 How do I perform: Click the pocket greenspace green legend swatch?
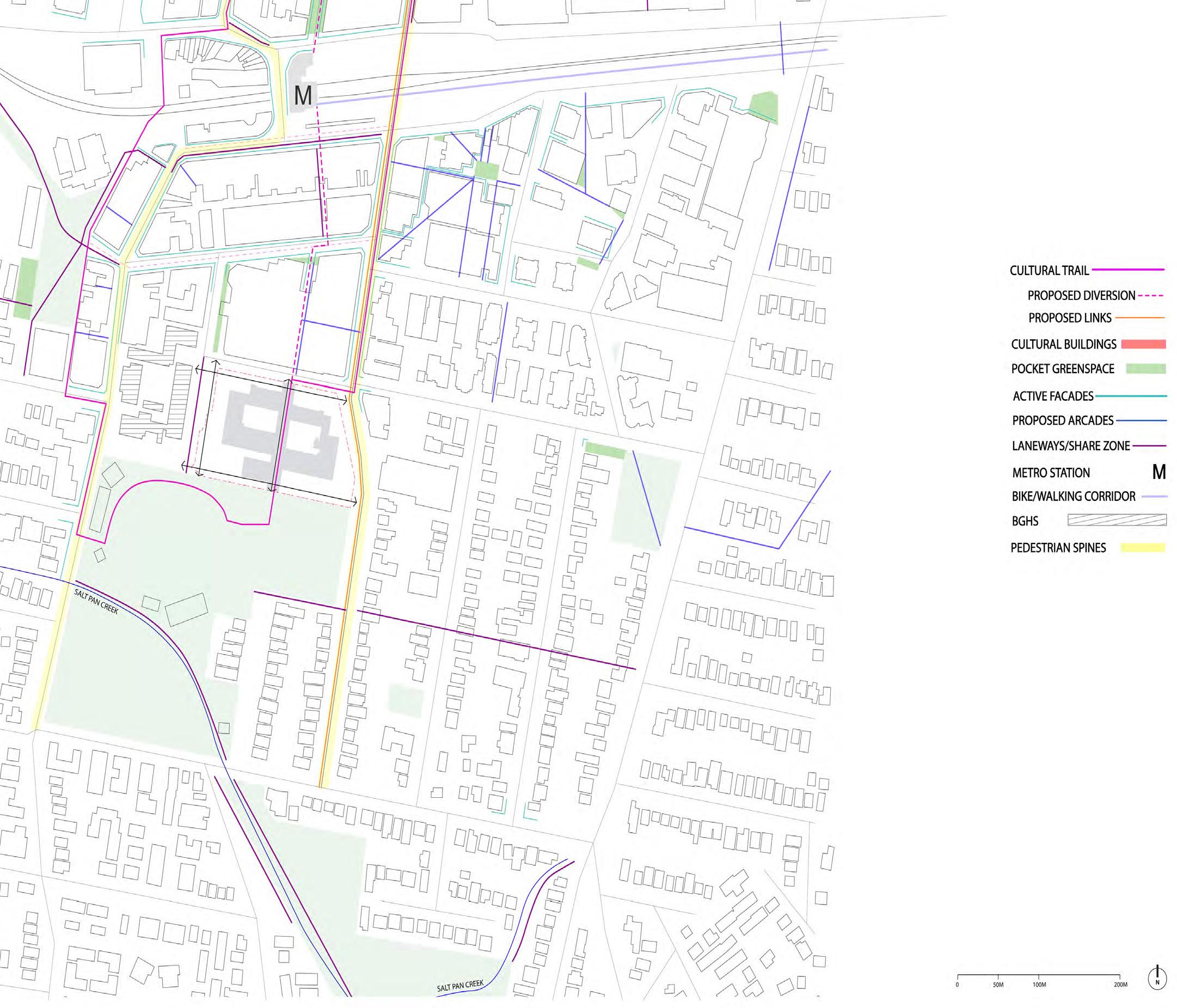pos(1145,368)
